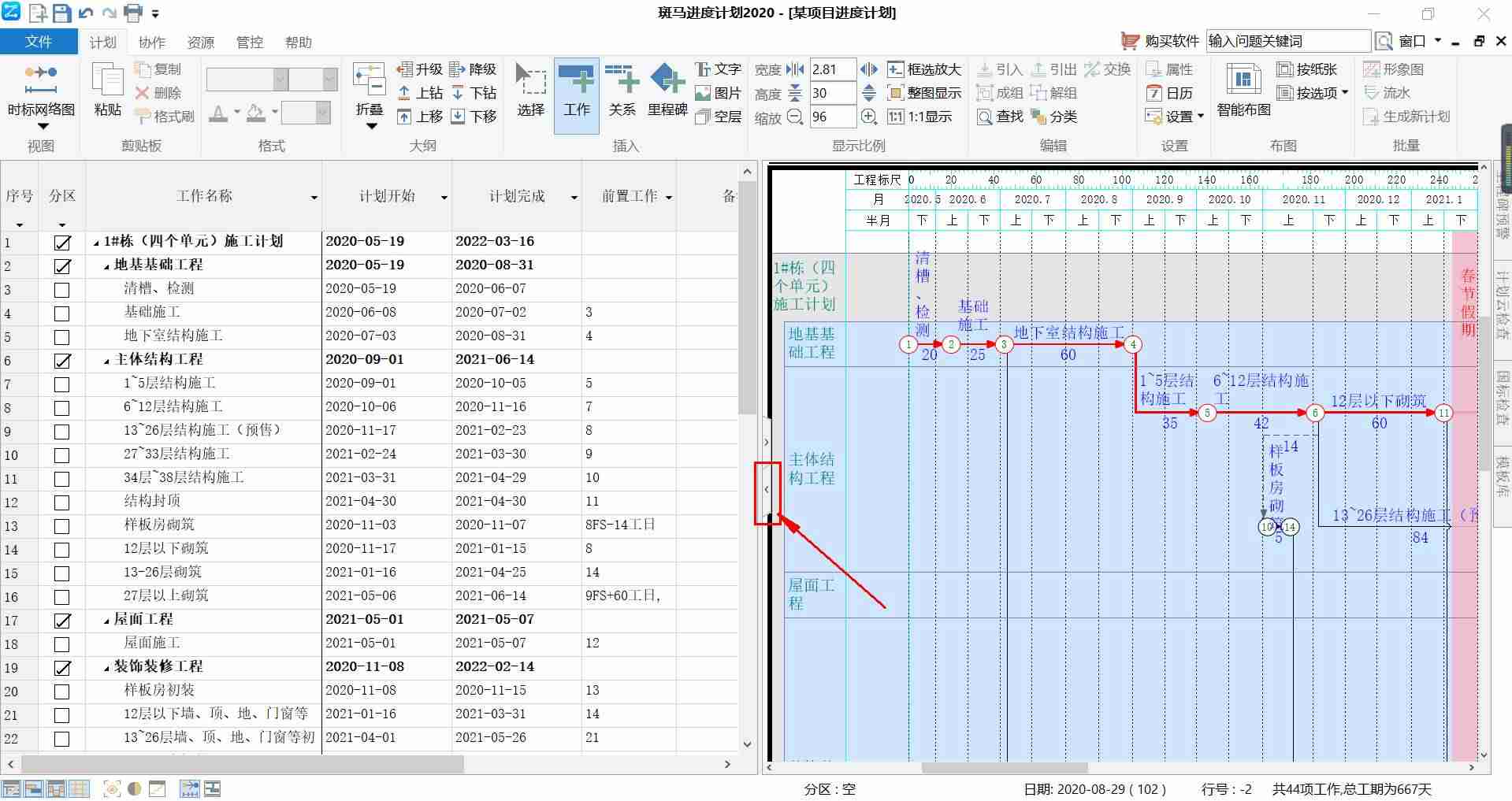Click the 分类 classify tool
The image size is (1512, 801).
(x=1053, y=117)
